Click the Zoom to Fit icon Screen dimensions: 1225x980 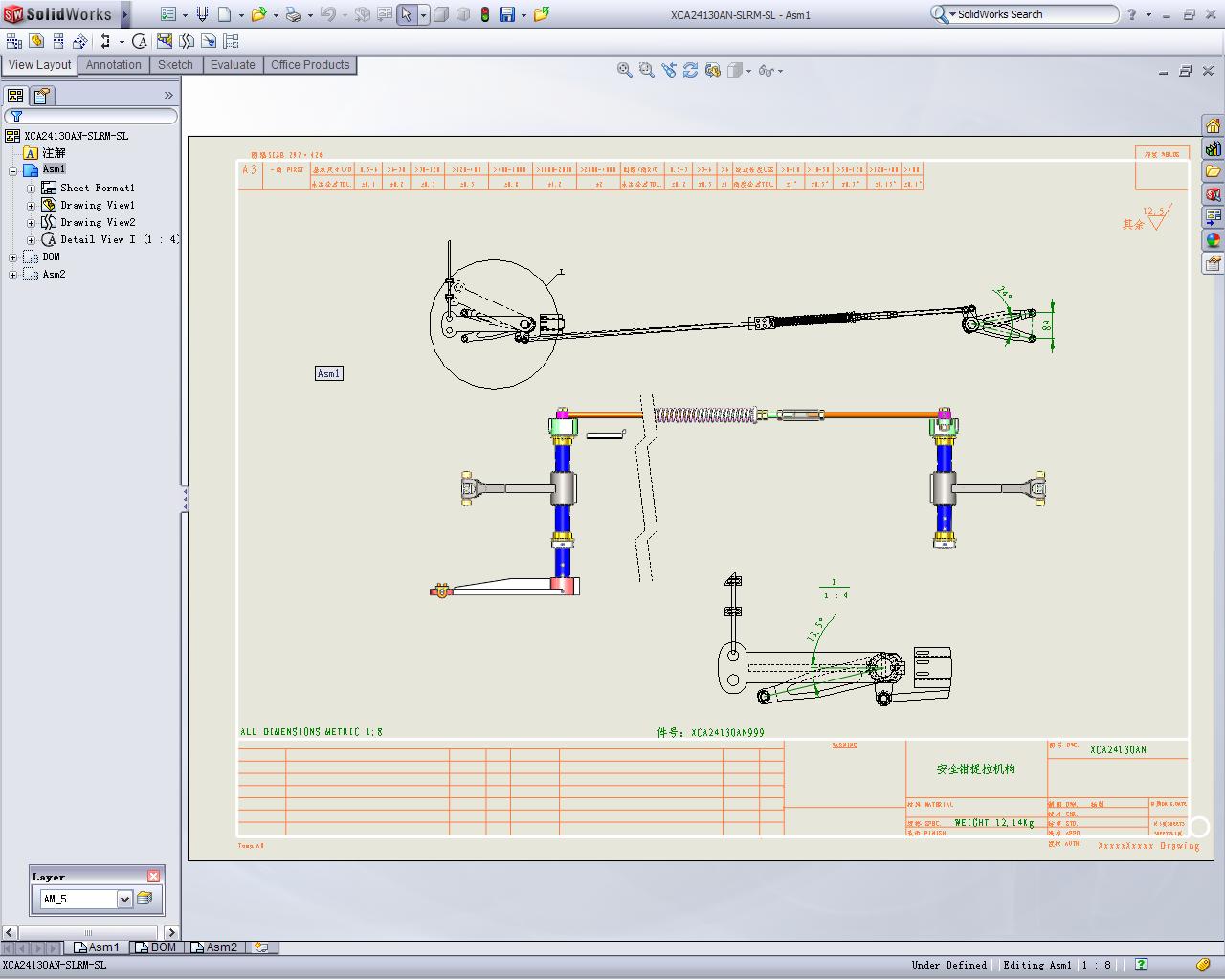[x=625, y=70]
